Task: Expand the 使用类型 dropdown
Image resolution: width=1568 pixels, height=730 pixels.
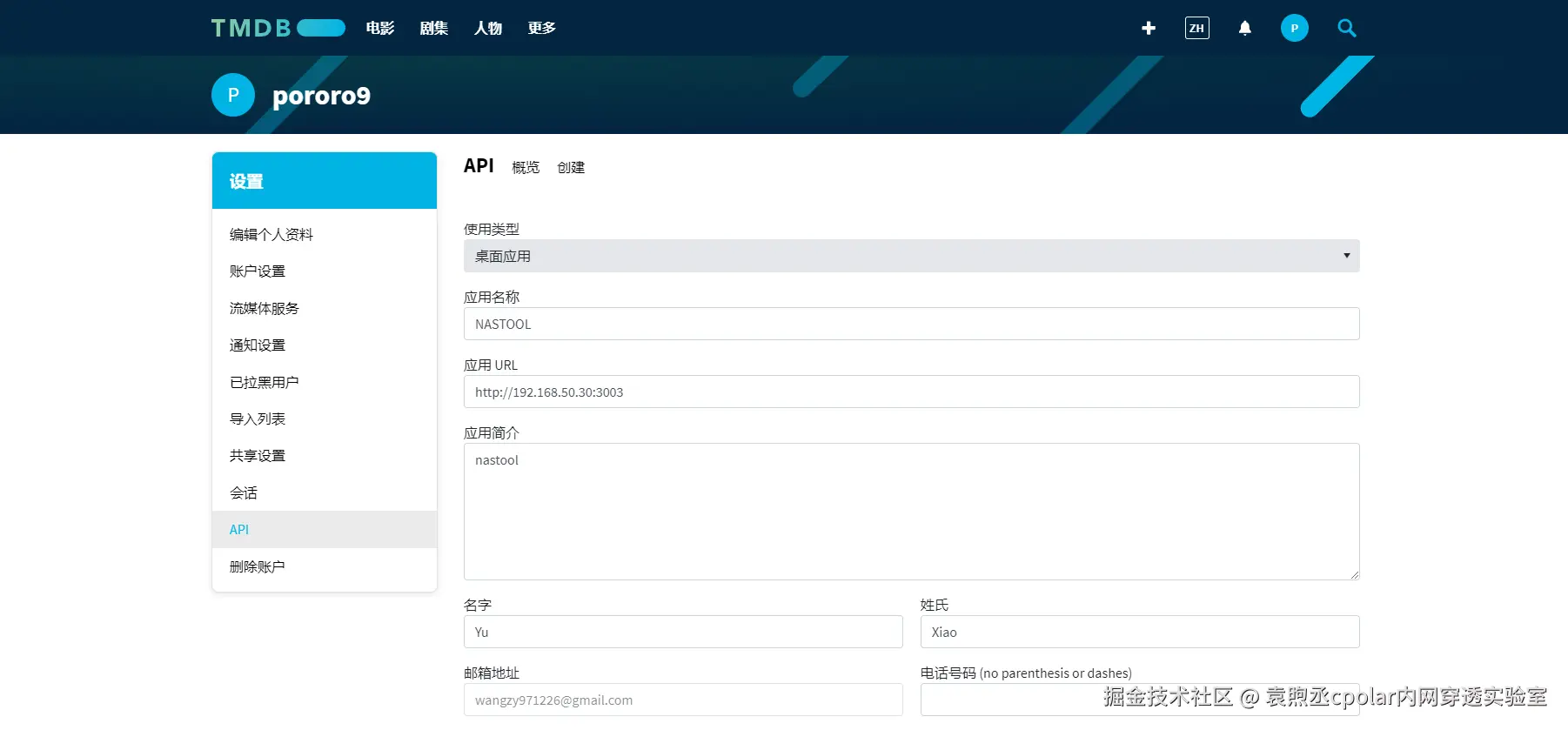Action: (911, 256)
